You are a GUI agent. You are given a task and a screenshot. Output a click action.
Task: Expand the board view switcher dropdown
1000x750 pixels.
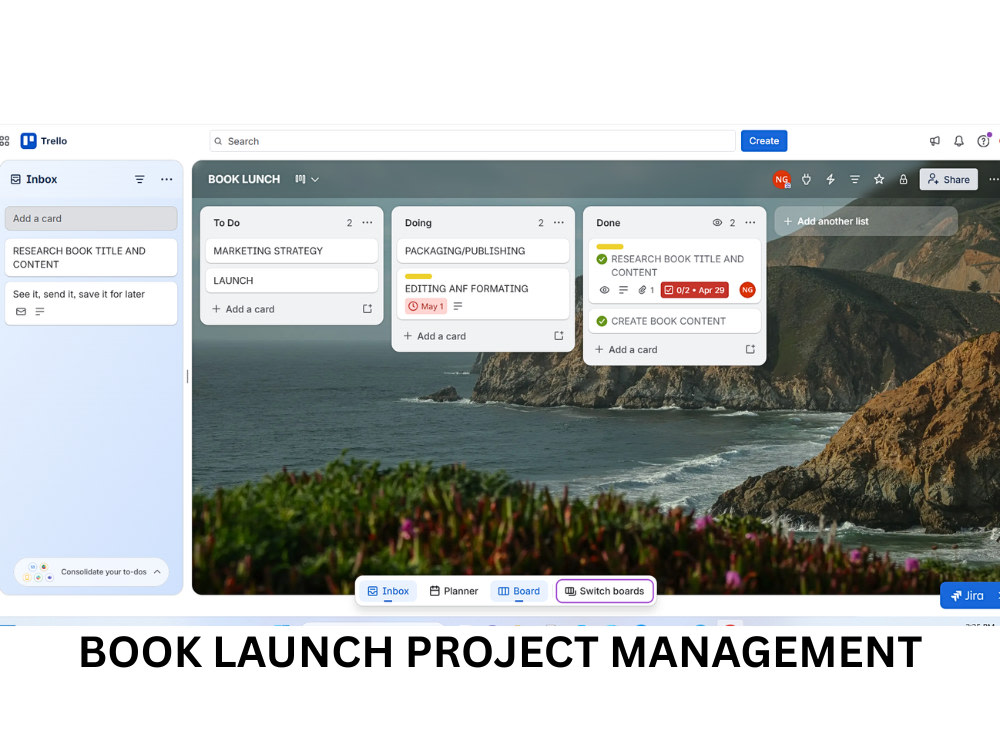307,179
